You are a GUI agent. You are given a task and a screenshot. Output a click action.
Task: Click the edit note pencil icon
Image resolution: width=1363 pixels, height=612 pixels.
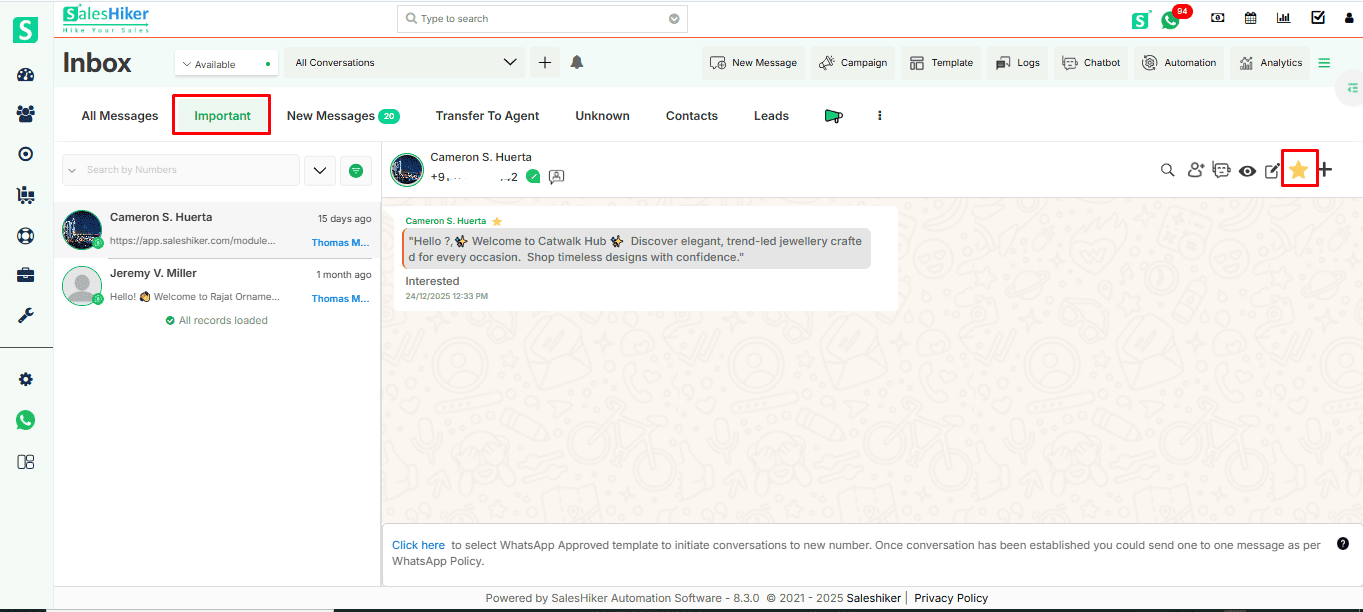[x=1272, y=171]
